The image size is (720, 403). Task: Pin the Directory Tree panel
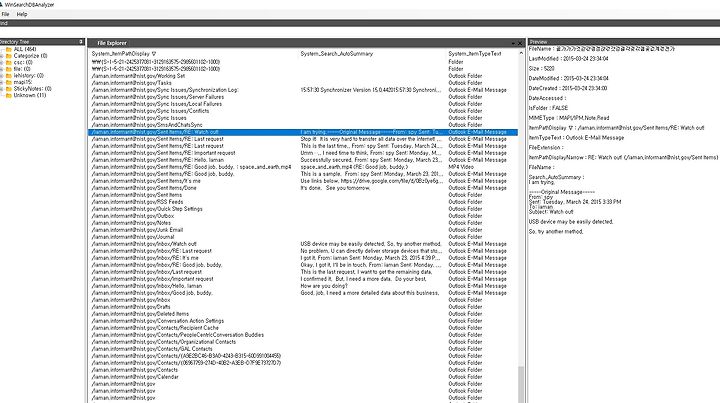click(81, 42)
